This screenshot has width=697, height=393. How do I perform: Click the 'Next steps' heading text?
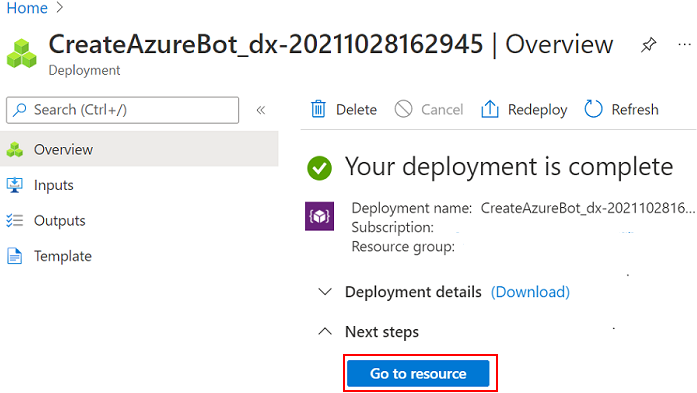click(x=382, y=332)
